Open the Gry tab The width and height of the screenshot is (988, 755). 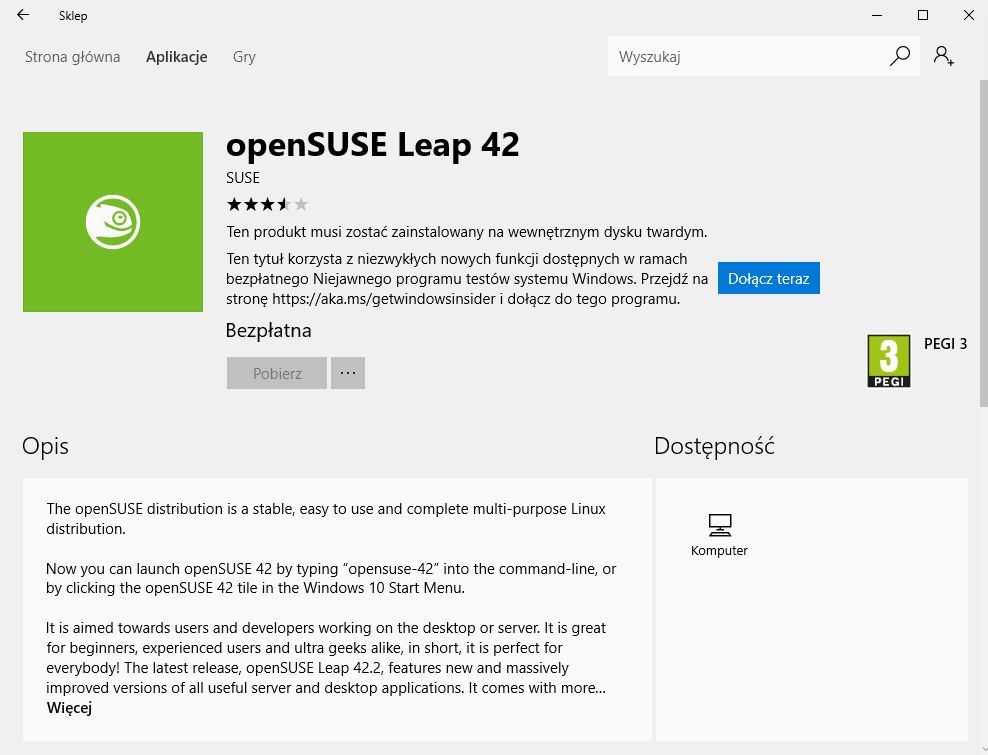pos(244,57)
